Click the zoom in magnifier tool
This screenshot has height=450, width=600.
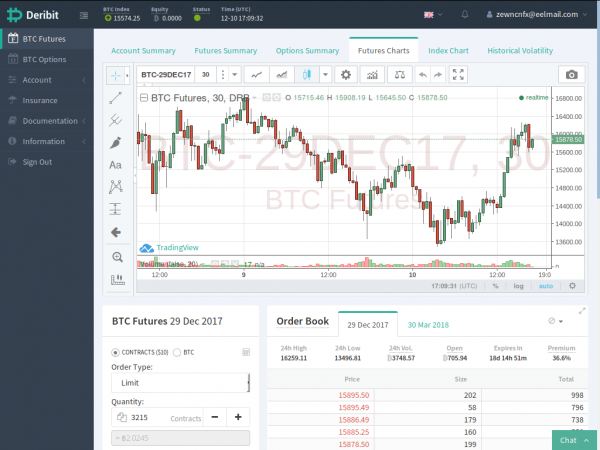pos(117,257)
